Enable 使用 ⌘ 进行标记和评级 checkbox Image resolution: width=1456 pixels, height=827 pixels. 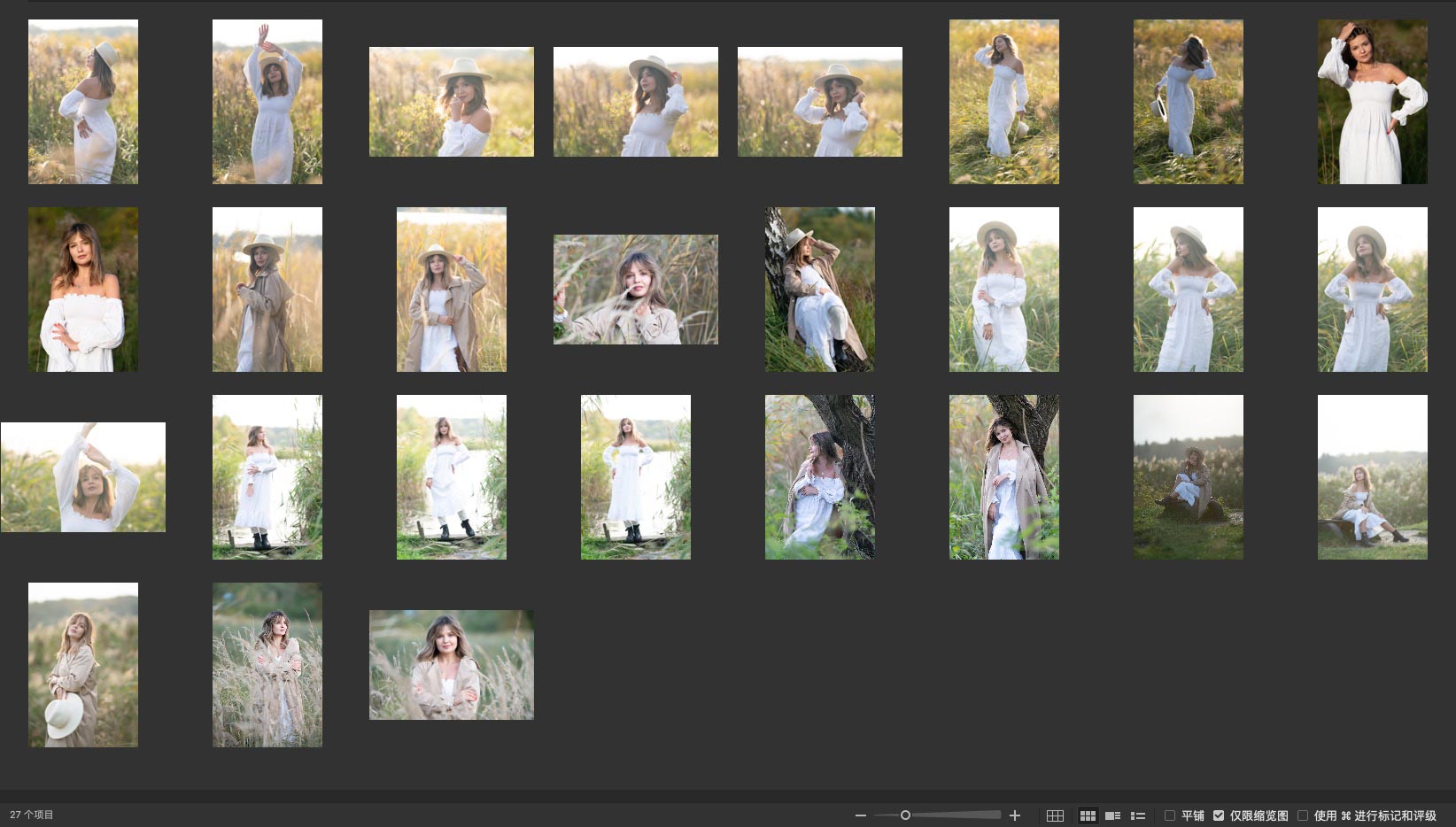click(1303, 815)
